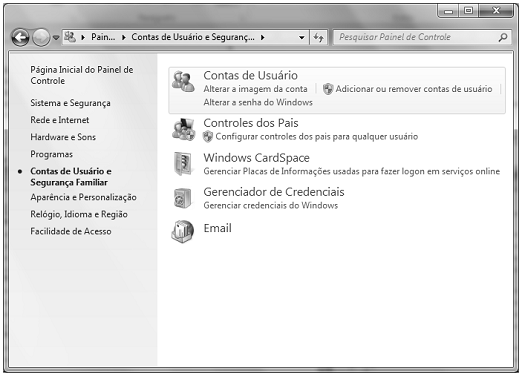Open the address bar history dropdown

coord(302,37)
